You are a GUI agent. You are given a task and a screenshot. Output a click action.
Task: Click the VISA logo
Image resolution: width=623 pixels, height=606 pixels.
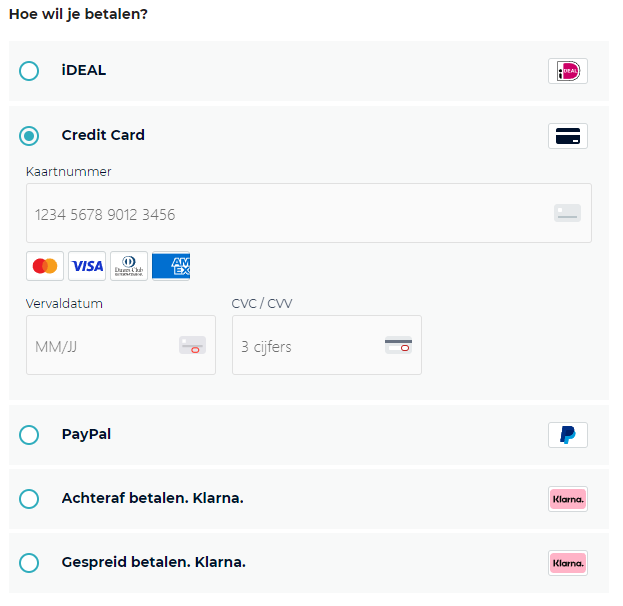(87, 266)
